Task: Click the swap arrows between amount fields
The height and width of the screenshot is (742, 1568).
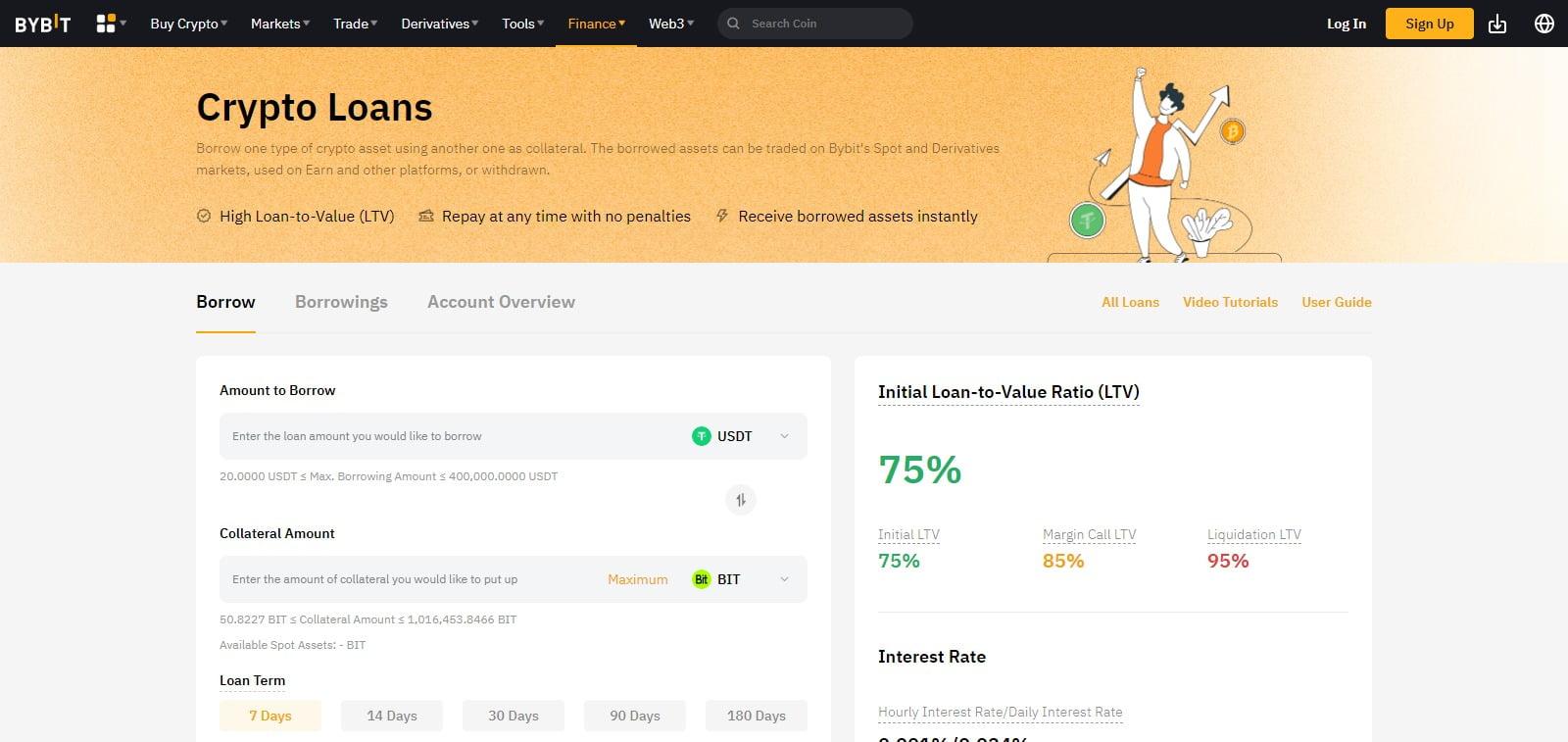Action: pos(741,500)
